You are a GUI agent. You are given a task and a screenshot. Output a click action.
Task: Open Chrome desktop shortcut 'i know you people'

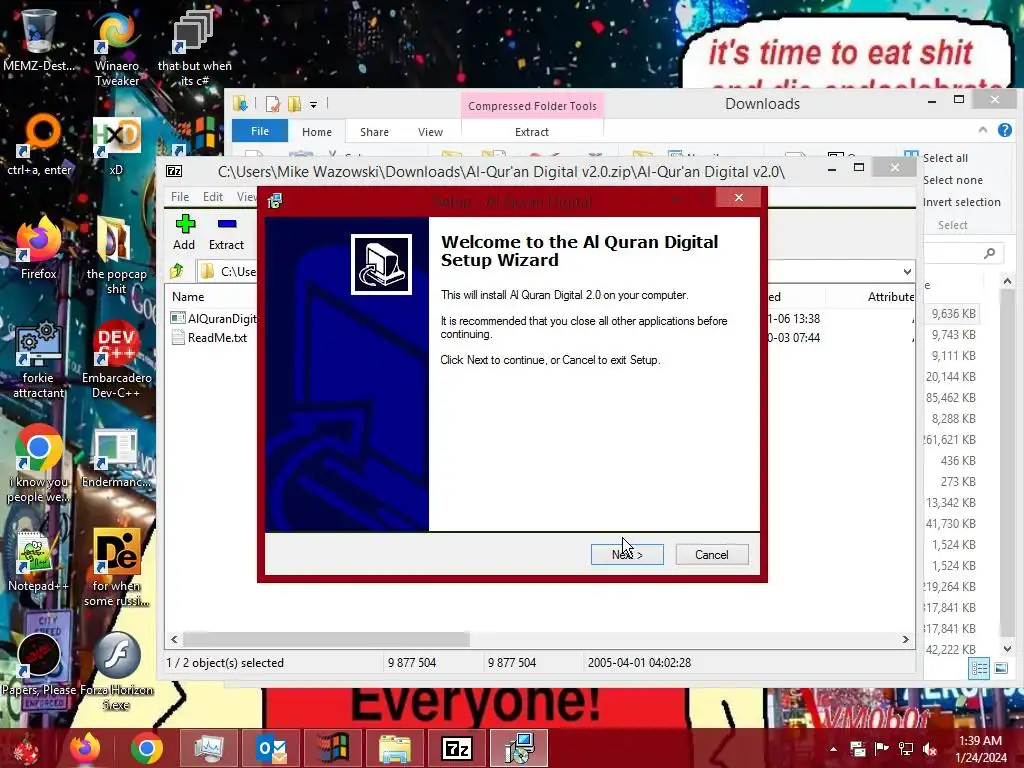point(39,464)
